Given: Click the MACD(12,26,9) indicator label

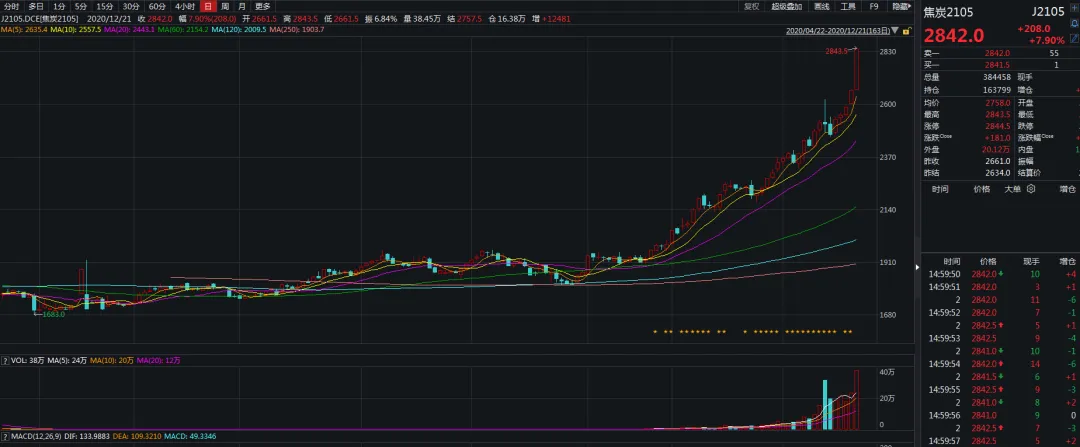Looking at the screenshot, I should tap(37, 436).
